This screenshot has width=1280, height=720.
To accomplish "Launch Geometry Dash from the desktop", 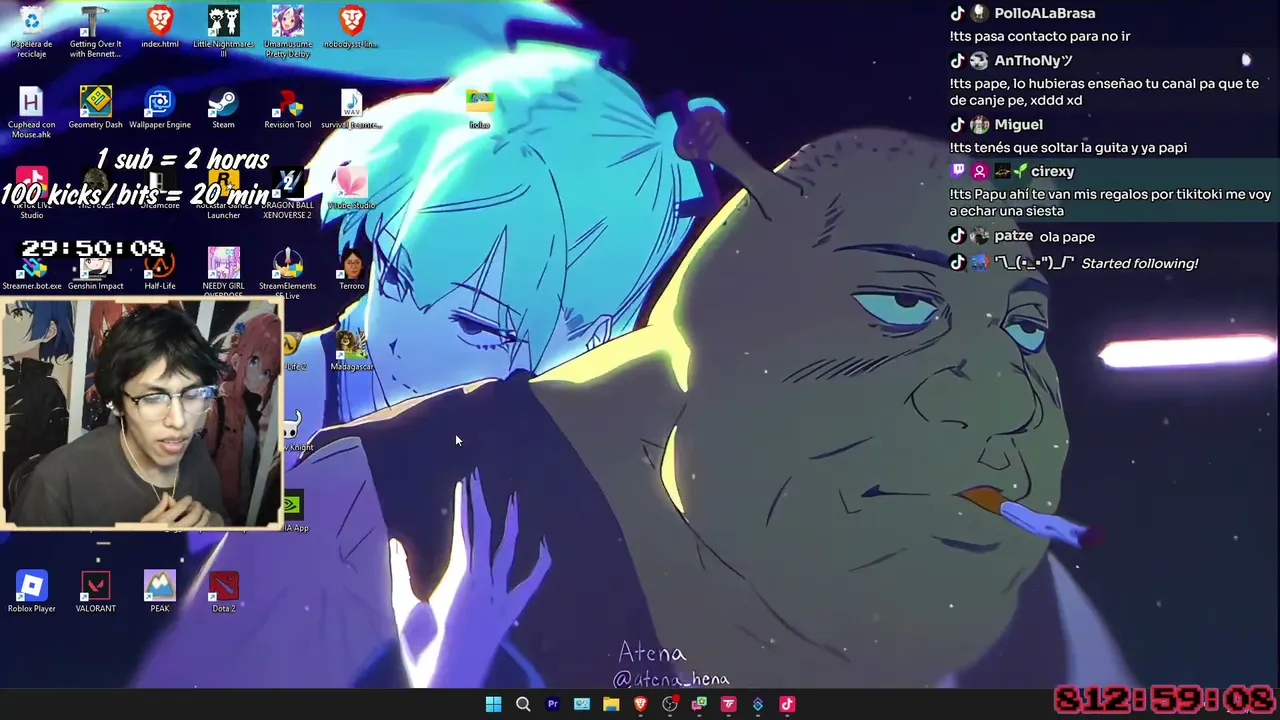I will click(96, 108).
